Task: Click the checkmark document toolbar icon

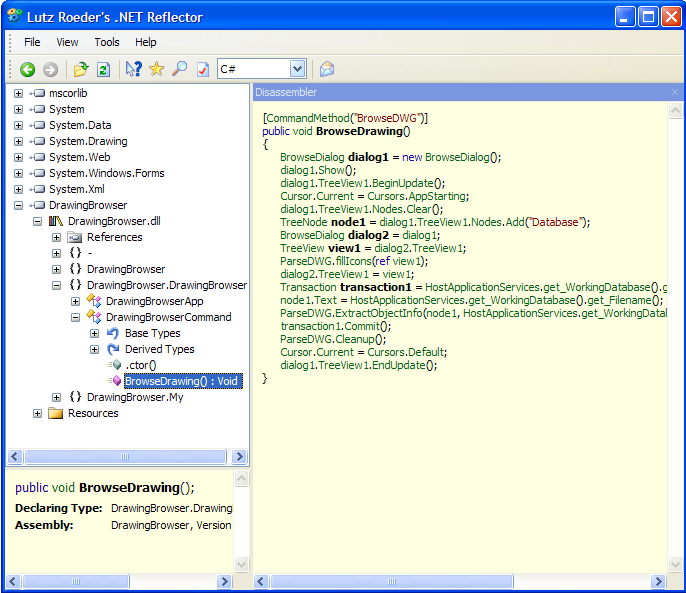Action: [202, 69]
